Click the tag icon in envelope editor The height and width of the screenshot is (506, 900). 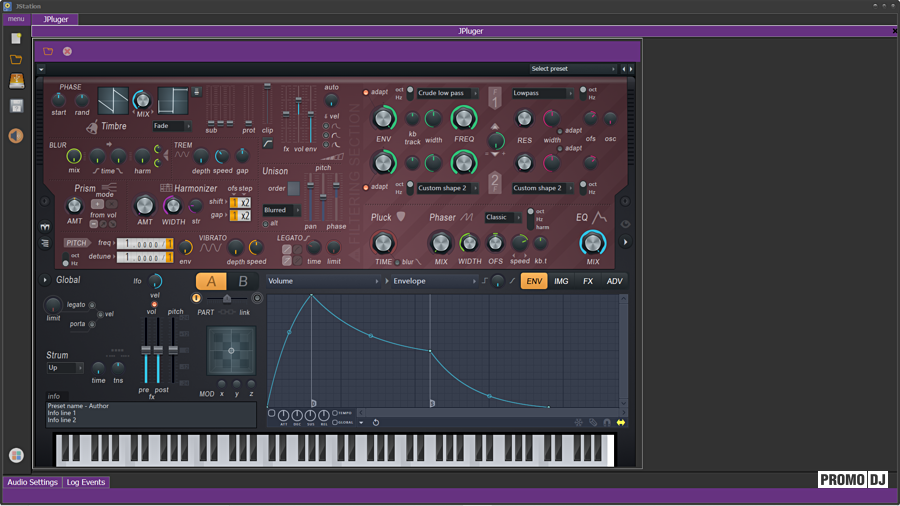click(x=593, y=423)
